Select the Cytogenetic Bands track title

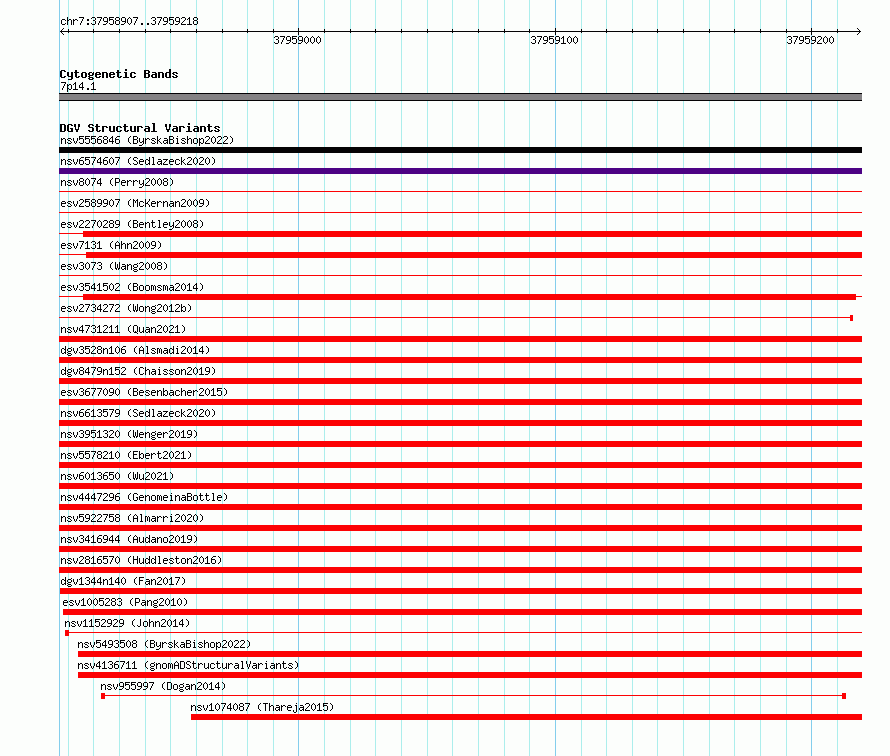click(x=119, y=74)
